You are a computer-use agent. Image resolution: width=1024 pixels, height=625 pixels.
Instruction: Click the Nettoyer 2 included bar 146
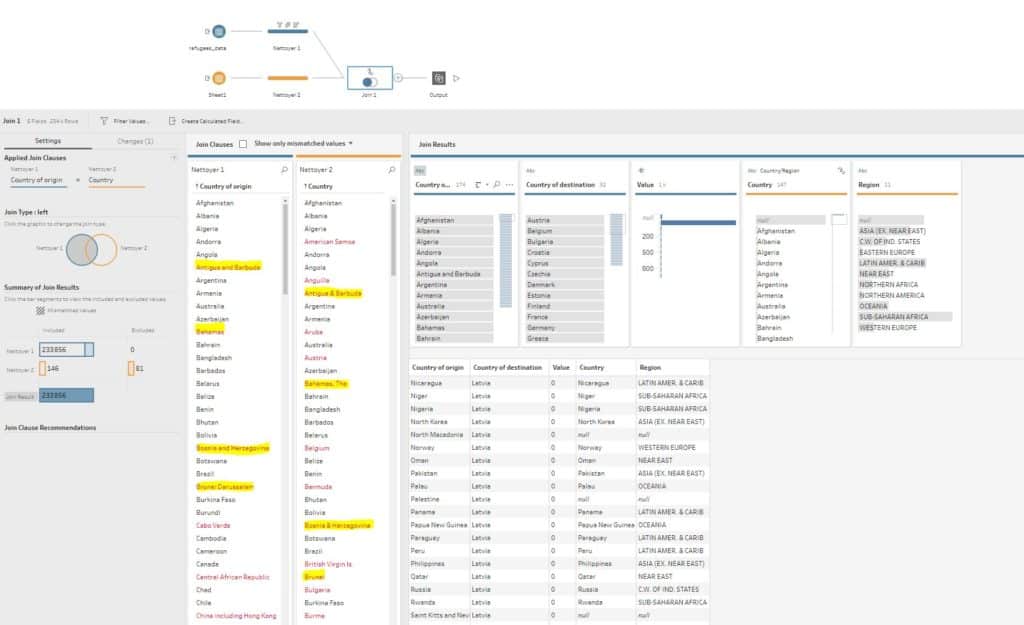(x=42, y=368)
